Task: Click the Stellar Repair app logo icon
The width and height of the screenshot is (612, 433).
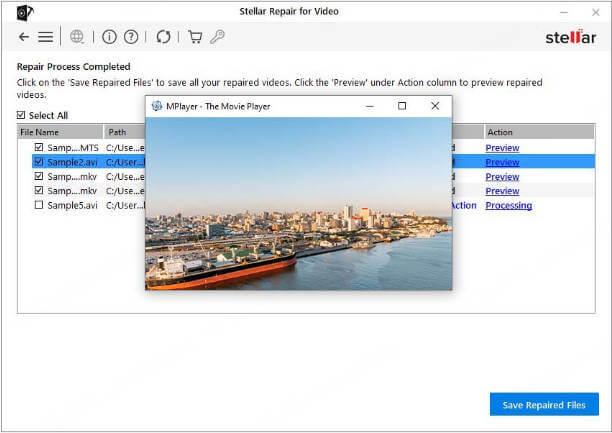Action: pos(24,11)
